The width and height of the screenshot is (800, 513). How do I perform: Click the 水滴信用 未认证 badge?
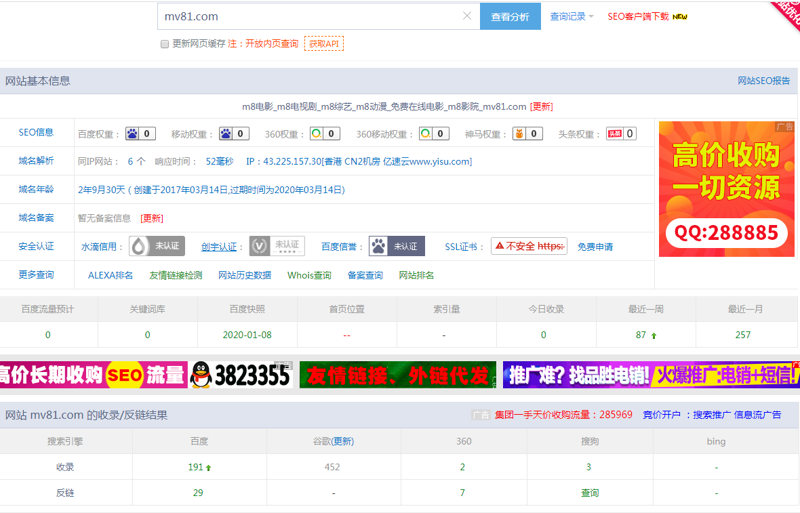pos(157,246)
